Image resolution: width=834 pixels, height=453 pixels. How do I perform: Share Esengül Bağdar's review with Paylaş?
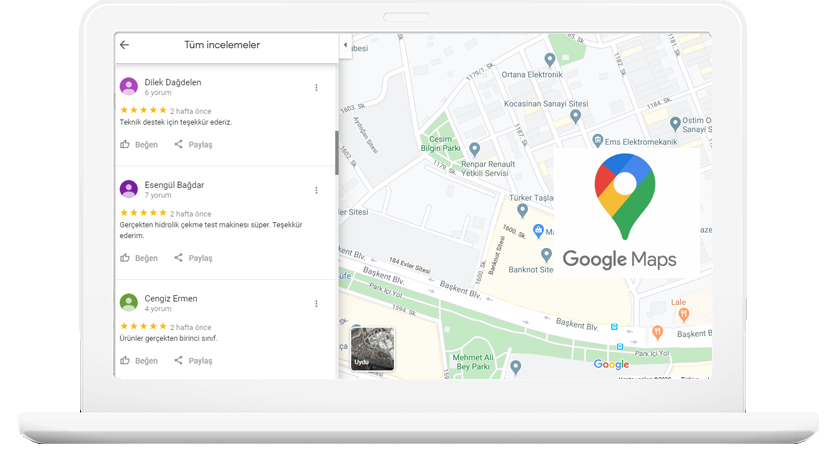[193, 258]
